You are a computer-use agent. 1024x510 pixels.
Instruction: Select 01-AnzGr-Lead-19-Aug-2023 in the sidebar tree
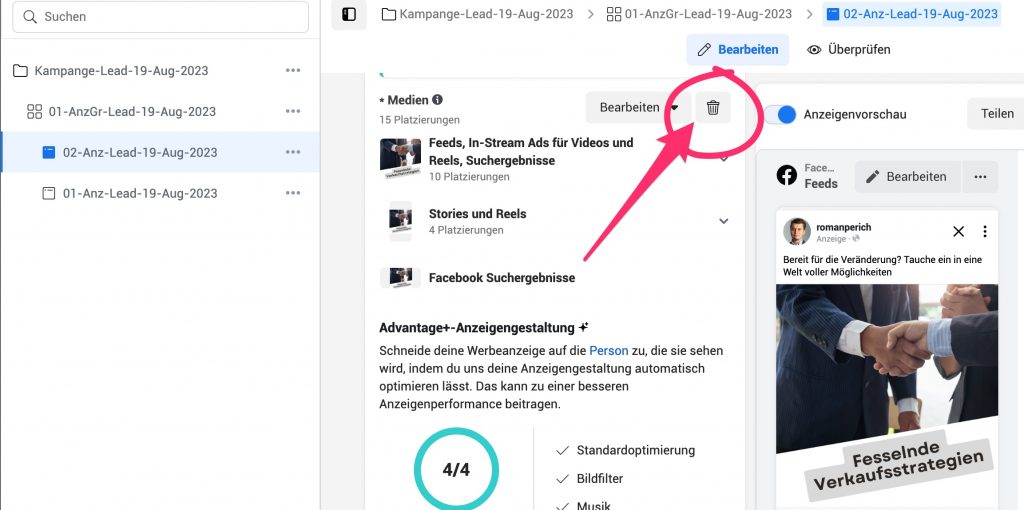coord(132,112)
